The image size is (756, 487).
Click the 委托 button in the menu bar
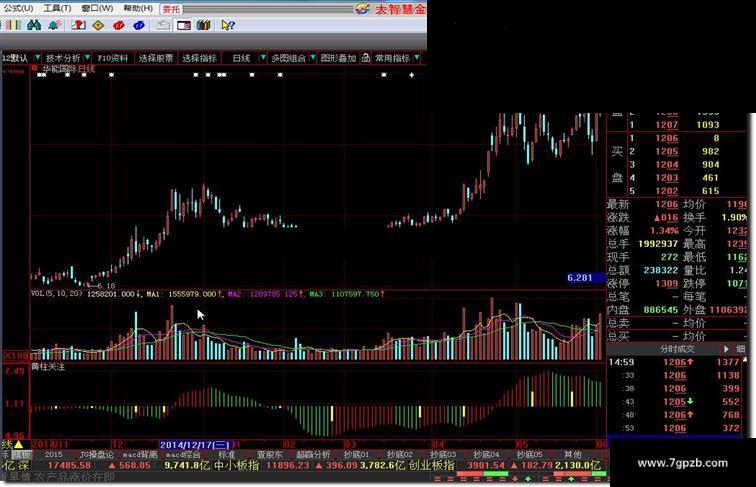tap(171, 9)
